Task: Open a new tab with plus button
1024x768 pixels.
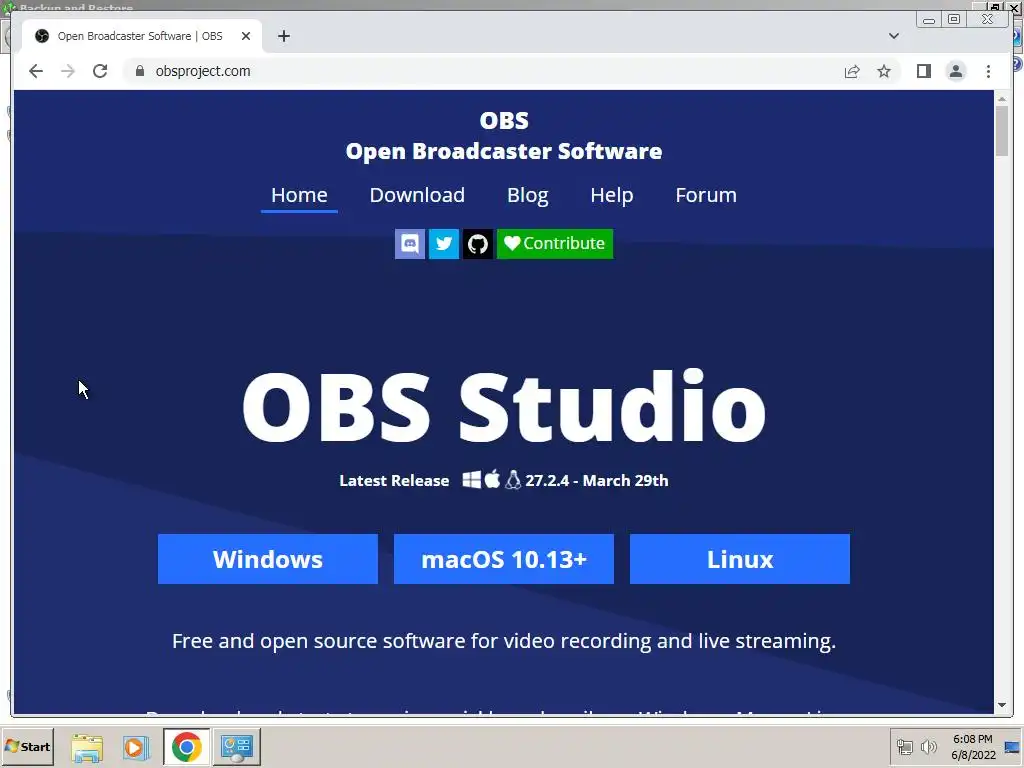Action: coord(283,36)
